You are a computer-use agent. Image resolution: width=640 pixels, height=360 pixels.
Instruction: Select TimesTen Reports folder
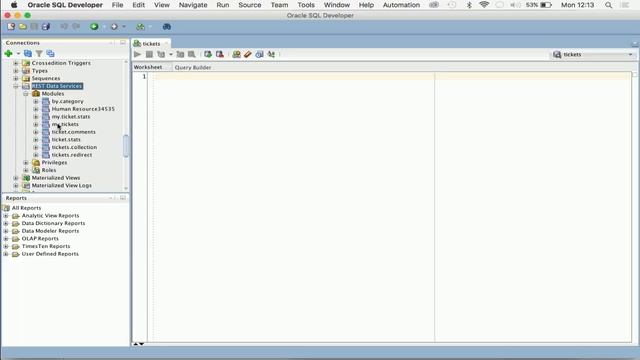[46, 247]
